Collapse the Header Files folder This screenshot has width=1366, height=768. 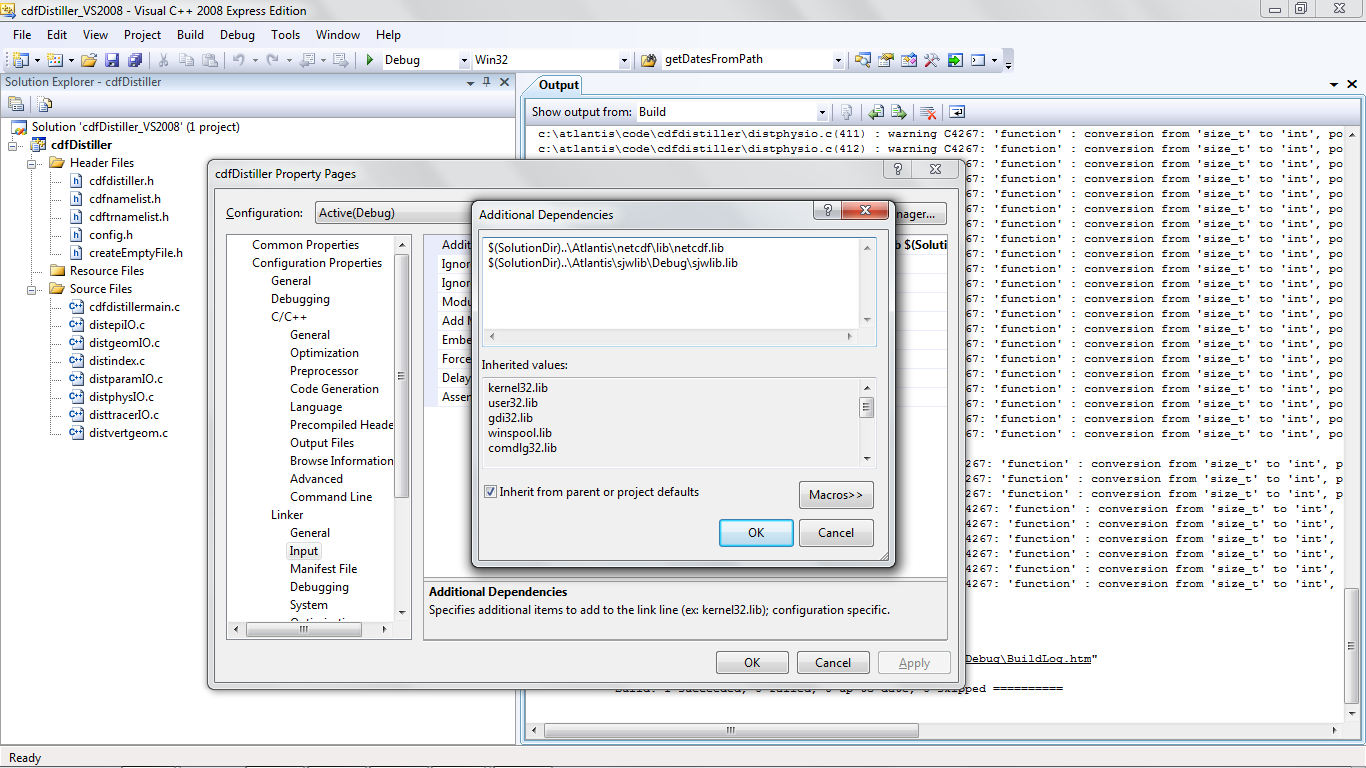pyautogui.click(x=32, y=163)
